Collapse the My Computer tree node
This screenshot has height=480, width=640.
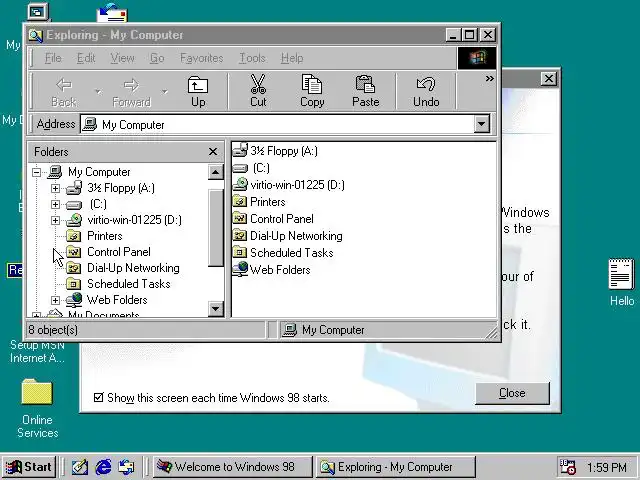(x=36, y=172)
